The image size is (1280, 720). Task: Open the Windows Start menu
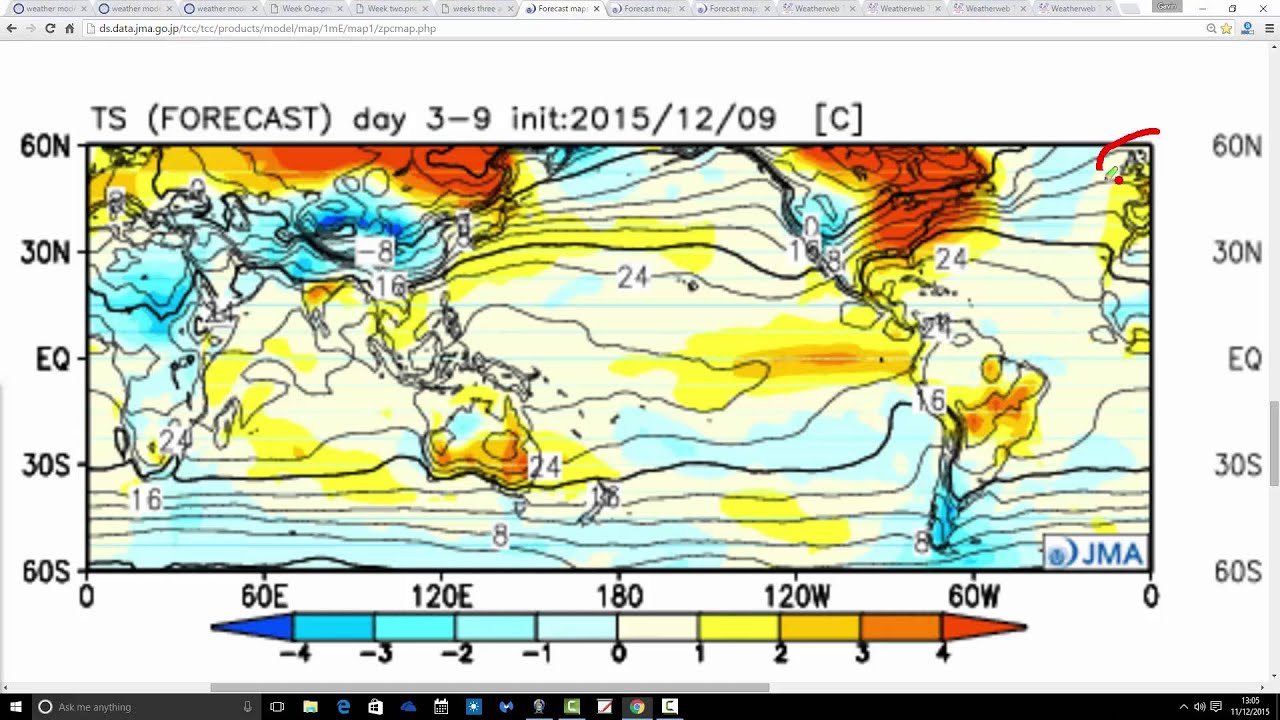[16, 707]
